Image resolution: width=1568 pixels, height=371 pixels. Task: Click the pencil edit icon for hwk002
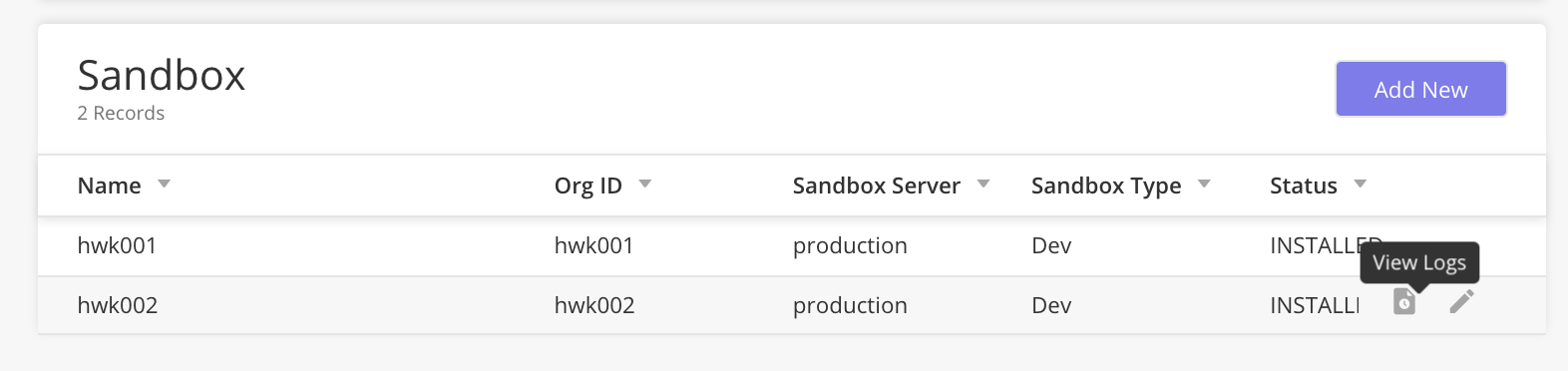click(1462, 301)
